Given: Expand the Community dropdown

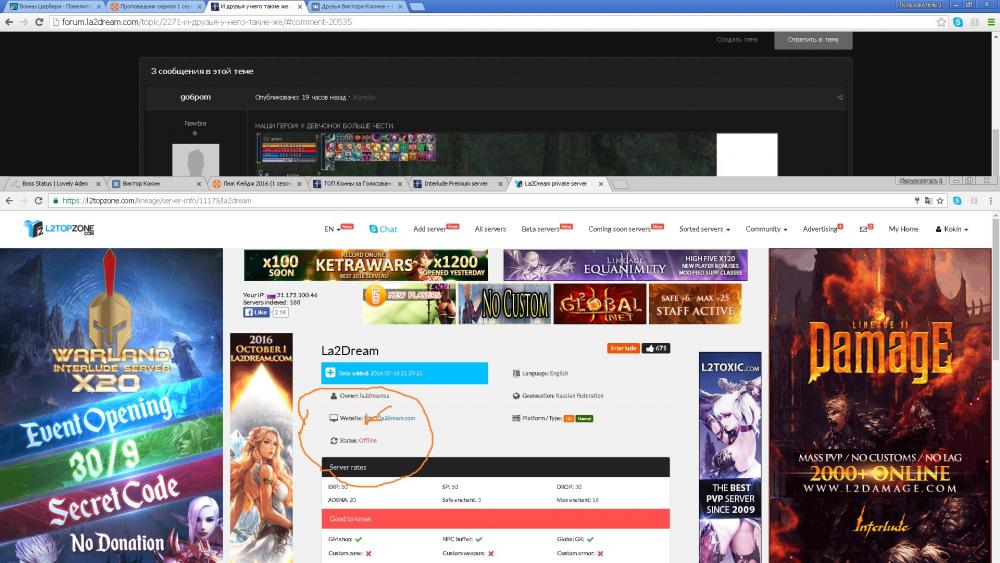Looking at the screenshot, I should click(766, 229).
